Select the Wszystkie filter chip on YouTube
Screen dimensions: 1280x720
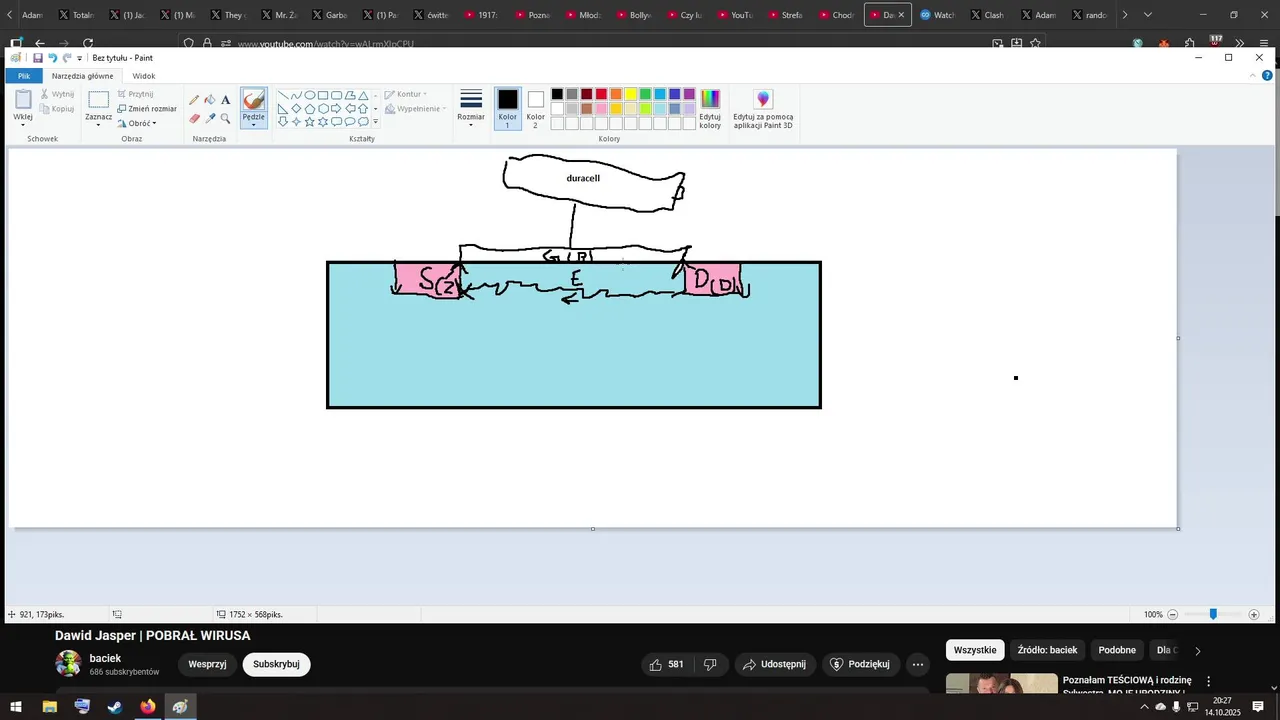975,650
